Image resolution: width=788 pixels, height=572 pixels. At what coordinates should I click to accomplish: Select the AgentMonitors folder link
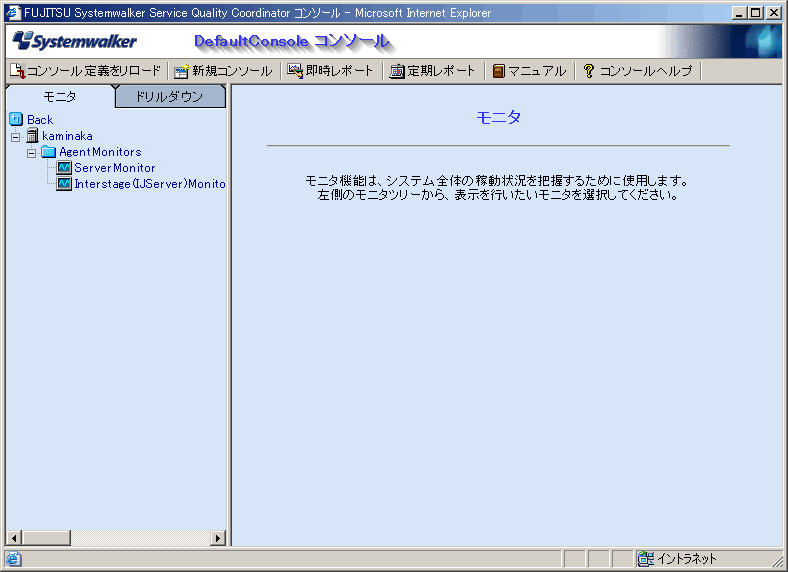100,152
